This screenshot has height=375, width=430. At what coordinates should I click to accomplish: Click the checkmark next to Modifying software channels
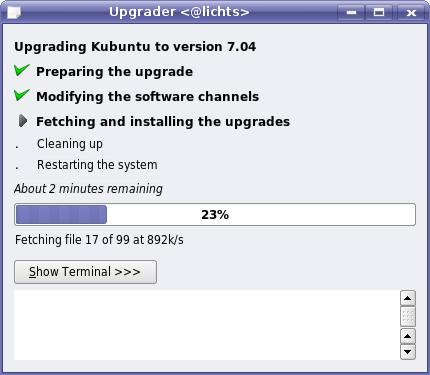22,95
